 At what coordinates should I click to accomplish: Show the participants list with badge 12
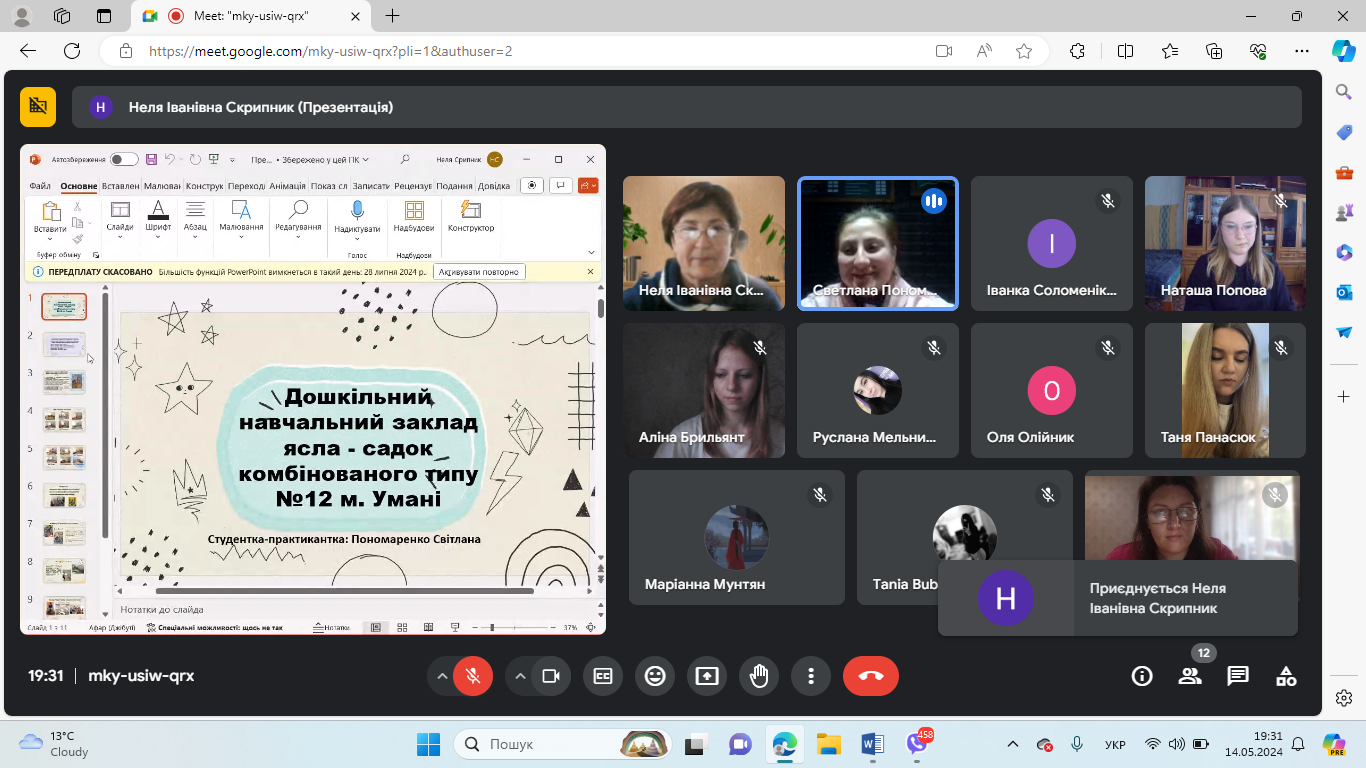coord(1190,676)
